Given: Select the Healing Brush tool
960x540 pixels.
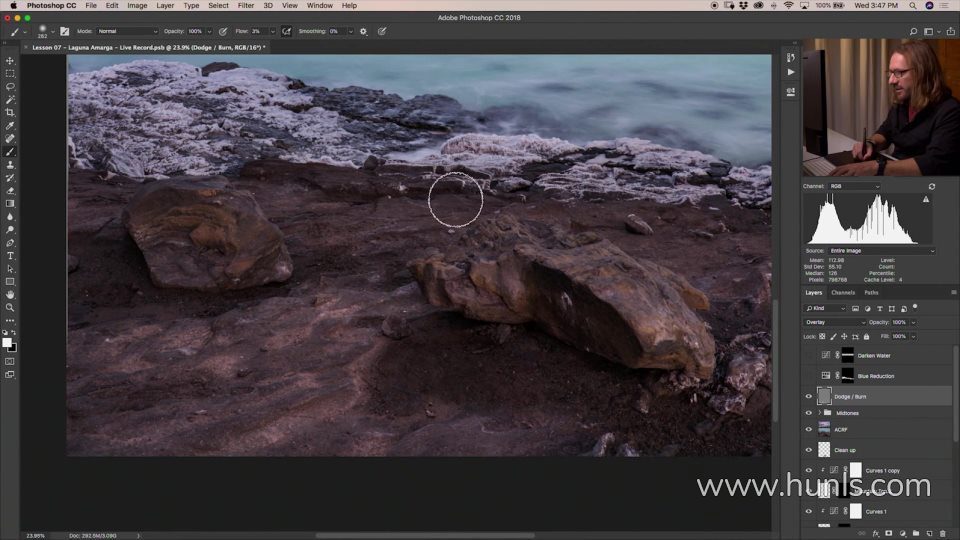Looking at the screenshot, I should click(10, 138).
